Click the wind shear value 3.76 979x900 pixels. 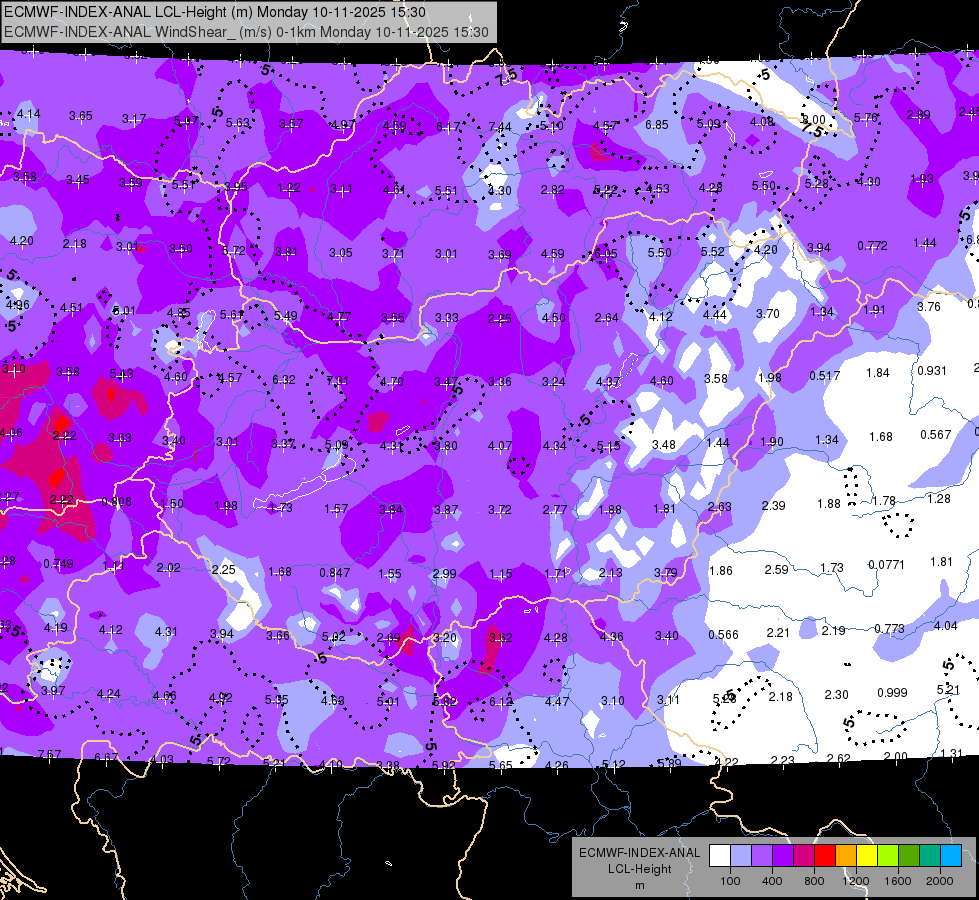[929, 307]
